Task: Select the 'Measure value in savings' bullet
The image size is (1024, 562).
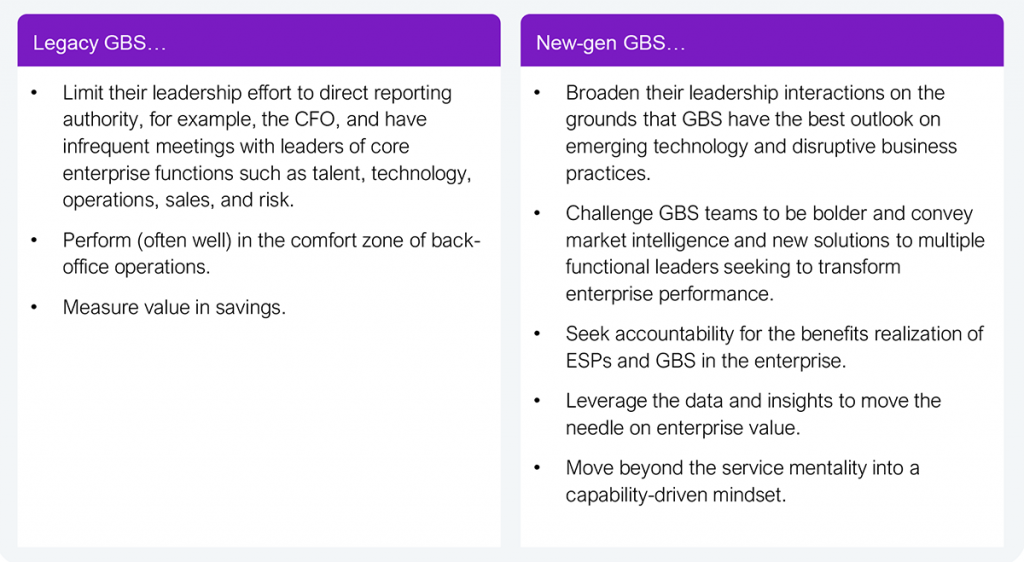Action: coord(174,307)
